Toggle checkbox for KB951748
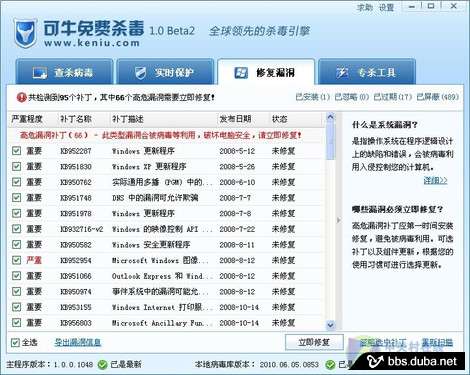Screen dimensions: 470x375 pyautogui.click(x=16, y=198)
